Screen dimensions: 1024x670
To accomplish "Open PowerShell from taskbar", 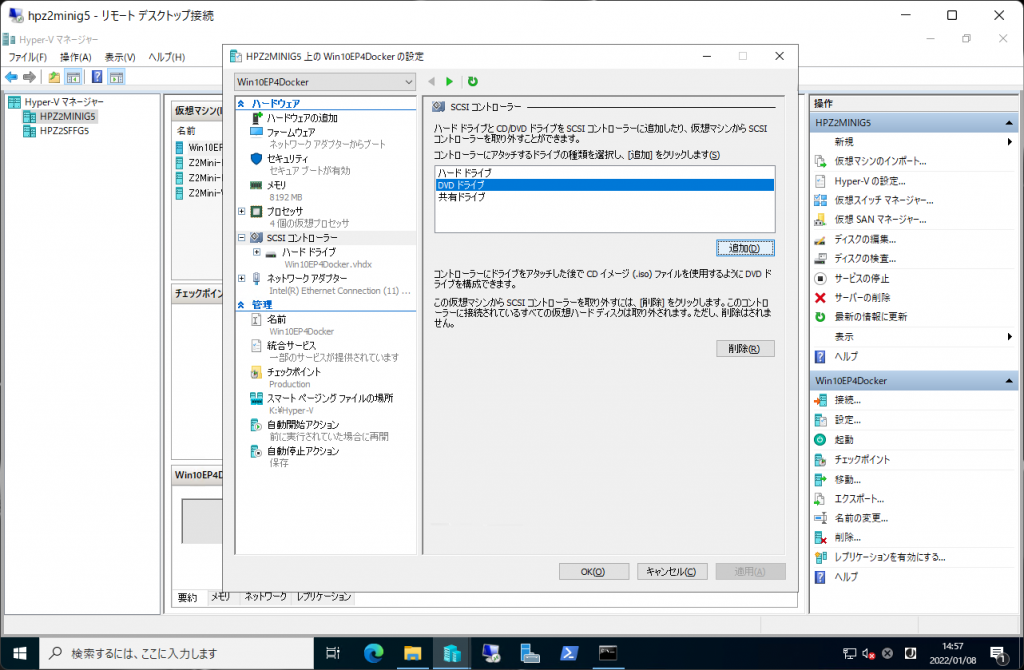I will pos(569,653).
